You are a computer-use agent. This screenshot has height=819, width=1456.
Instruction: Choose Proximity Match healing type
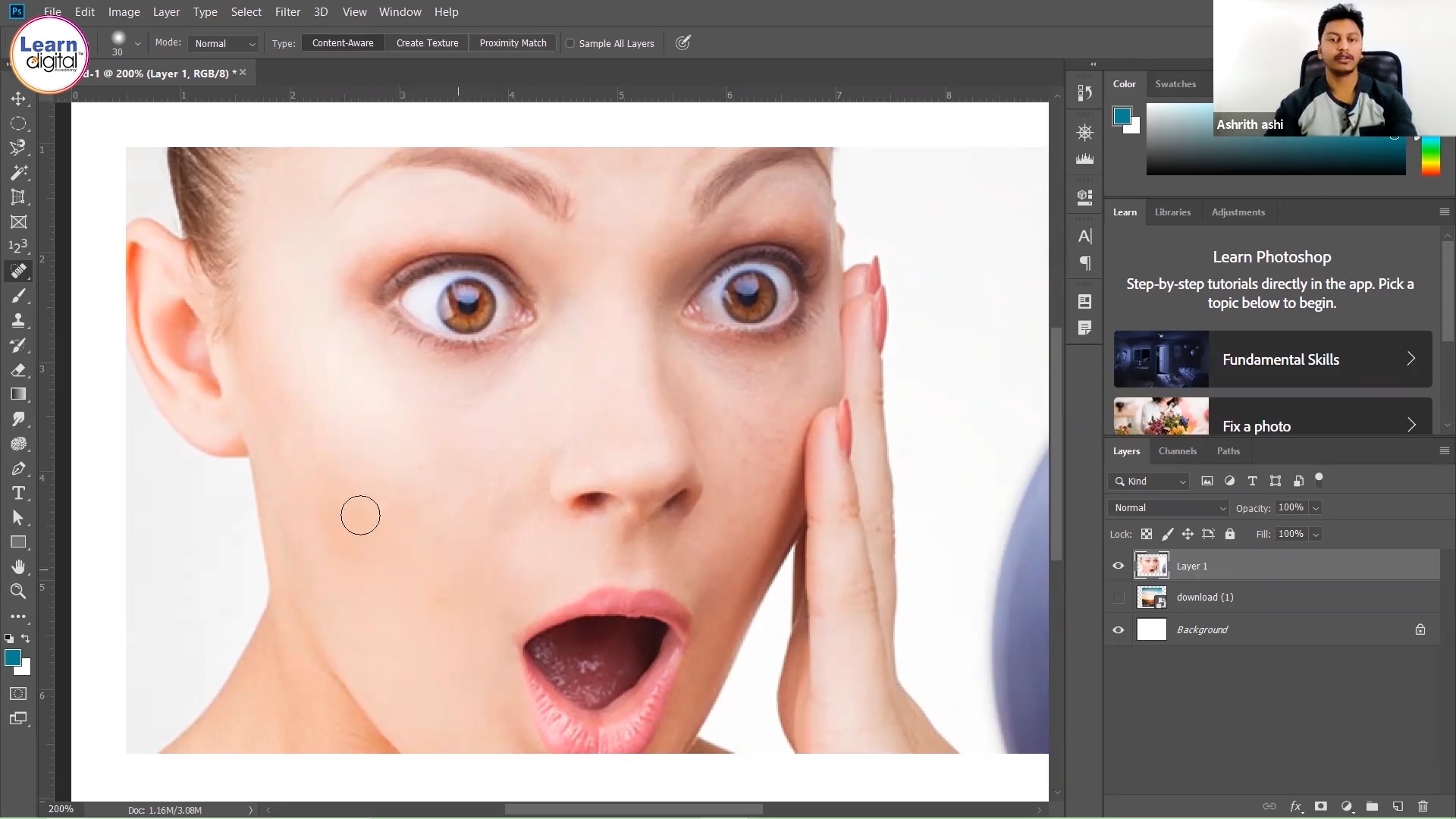point(513,43)
